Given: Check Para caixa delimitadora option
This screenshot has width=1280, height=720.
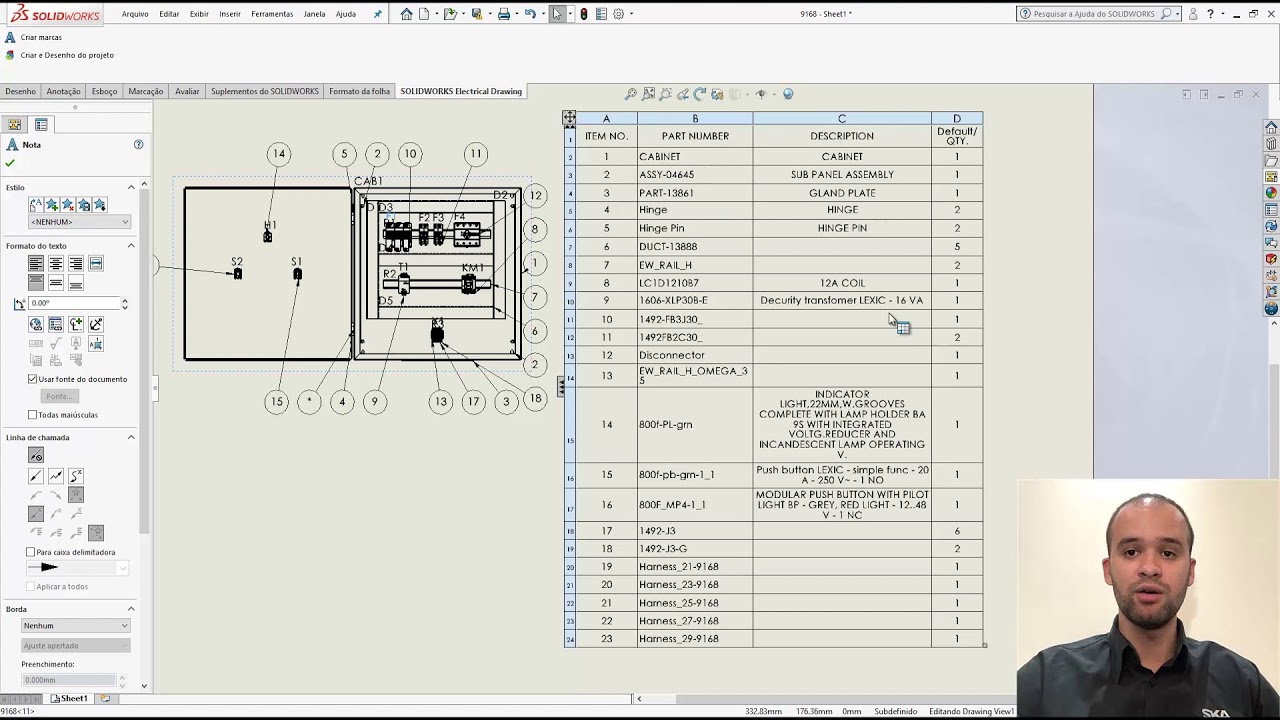Looking at the screenshot, I should click(x=31, y=552).
